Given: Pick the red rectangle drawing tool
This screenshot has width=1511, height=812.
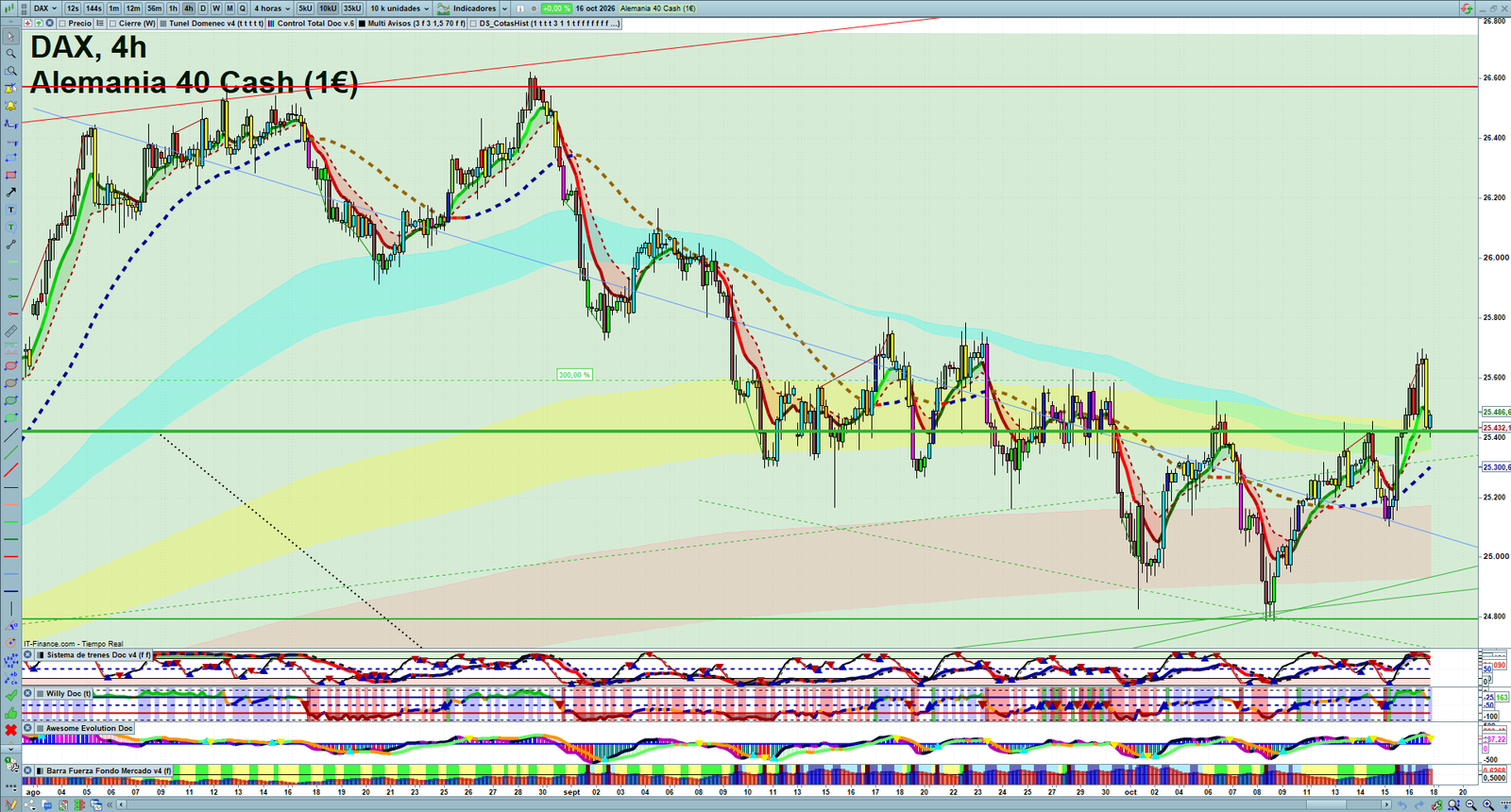Looking at the screenshot, I should [11, 175].
